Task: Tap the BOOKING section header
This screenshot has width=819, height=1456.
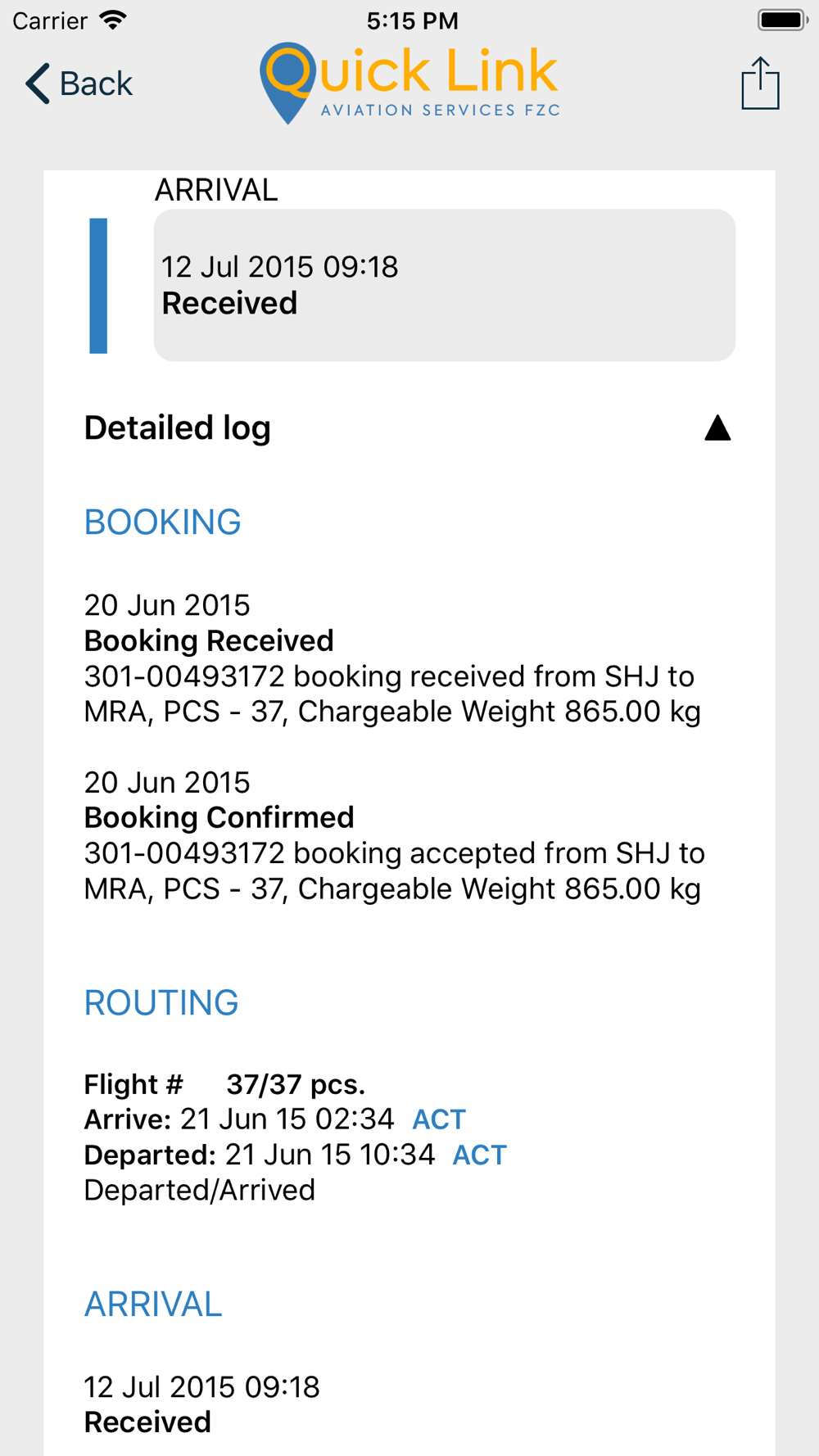Action: pyautogui.click(x=163, y=522)
